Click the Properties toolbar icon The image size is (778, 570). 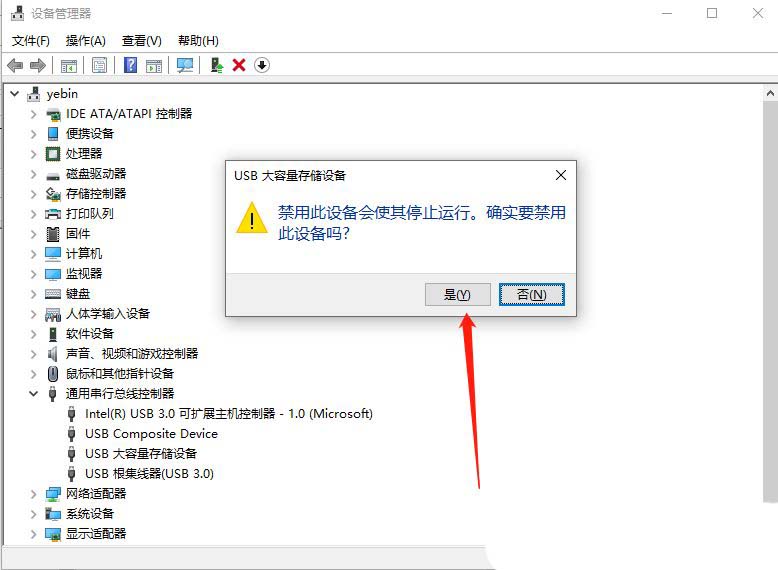(99, 65)
